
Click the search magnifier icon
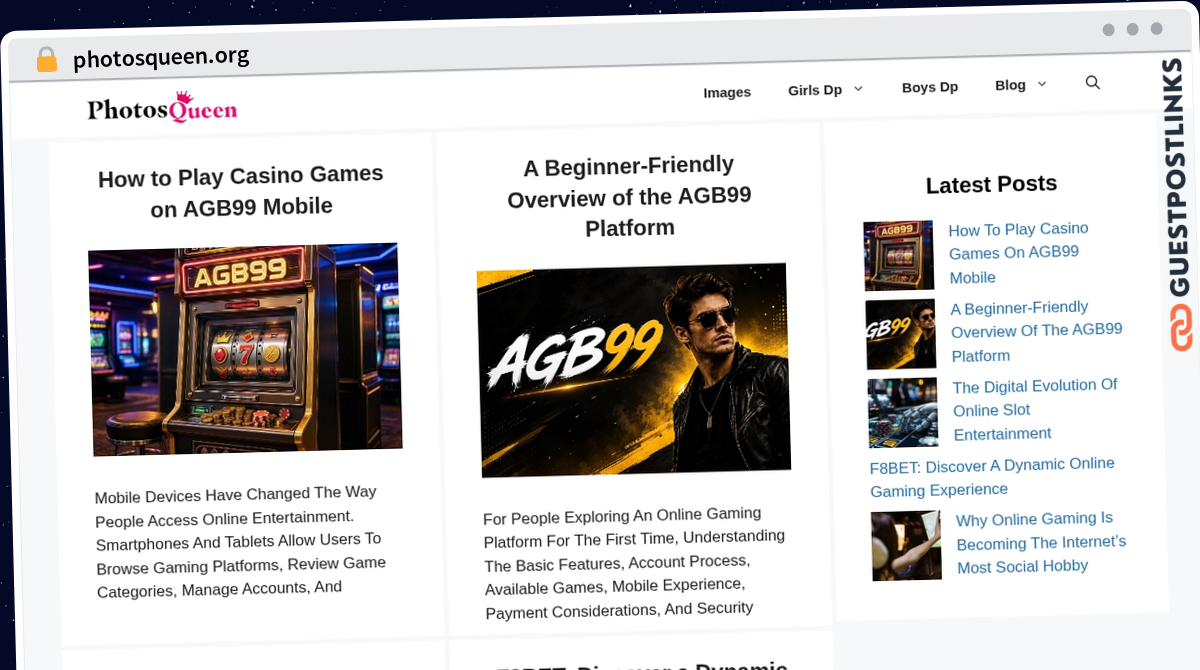pyautogui.click(x=1092, y=83)
